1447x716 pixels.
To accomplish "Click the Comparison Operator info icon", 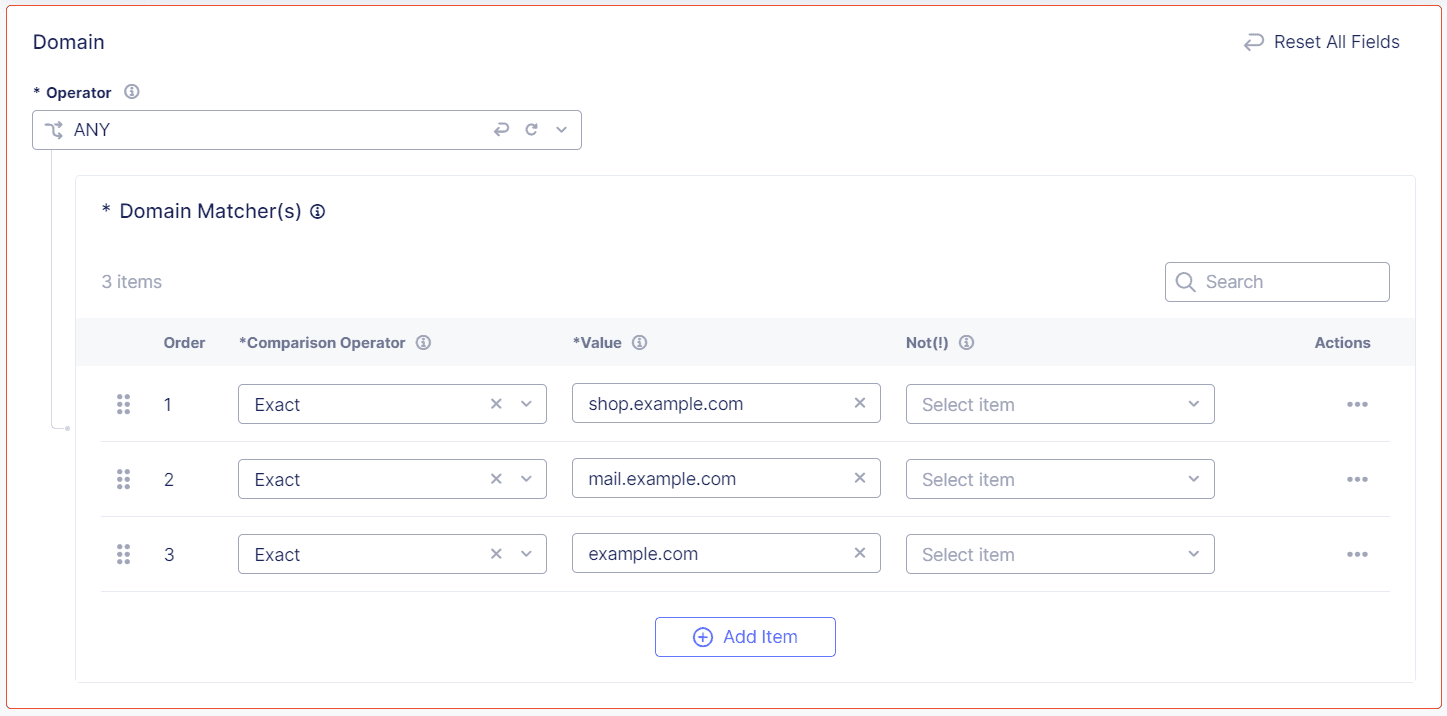I will point(423,343).
